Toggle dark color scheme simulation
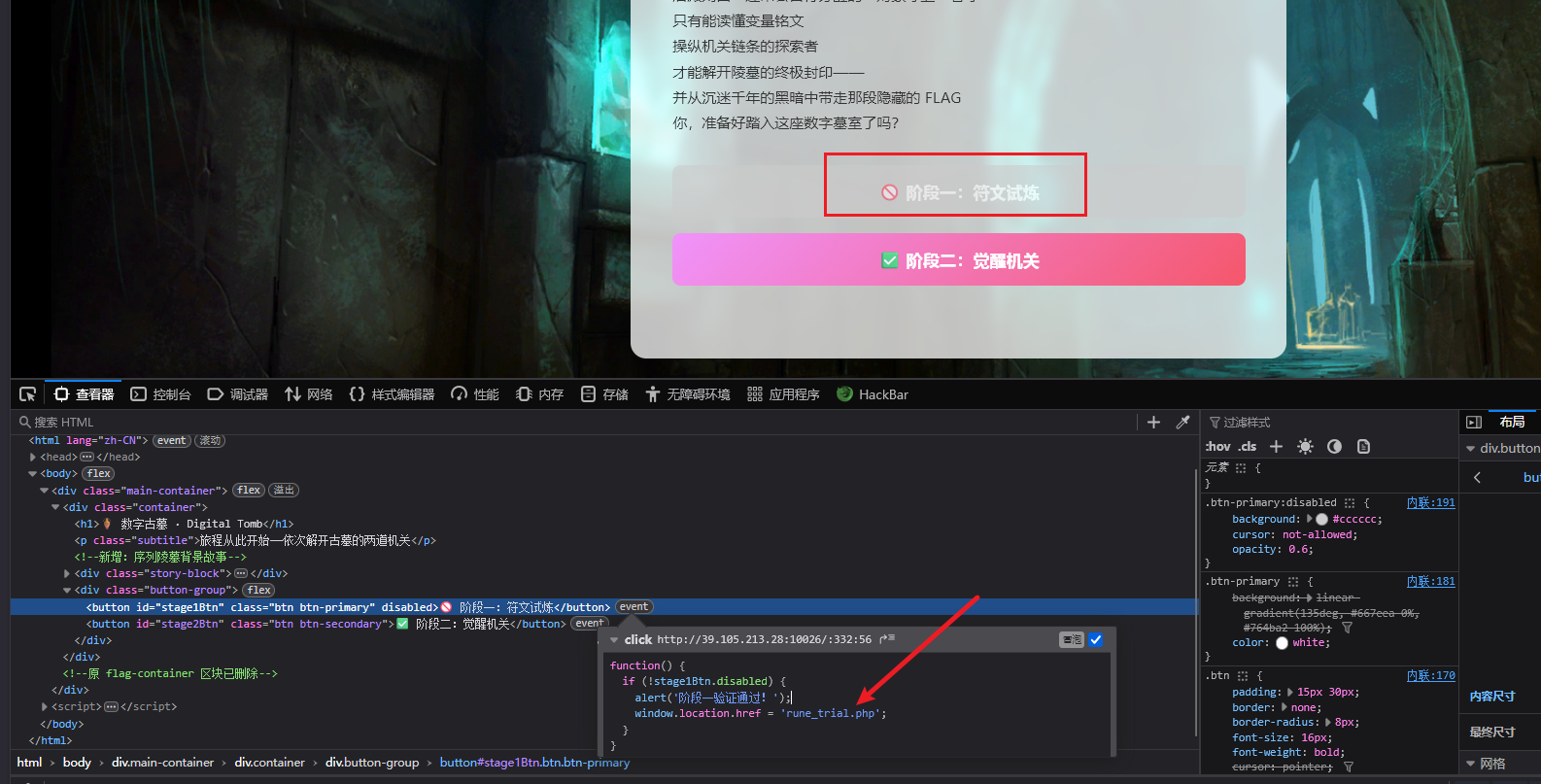 coord(1334,447)
